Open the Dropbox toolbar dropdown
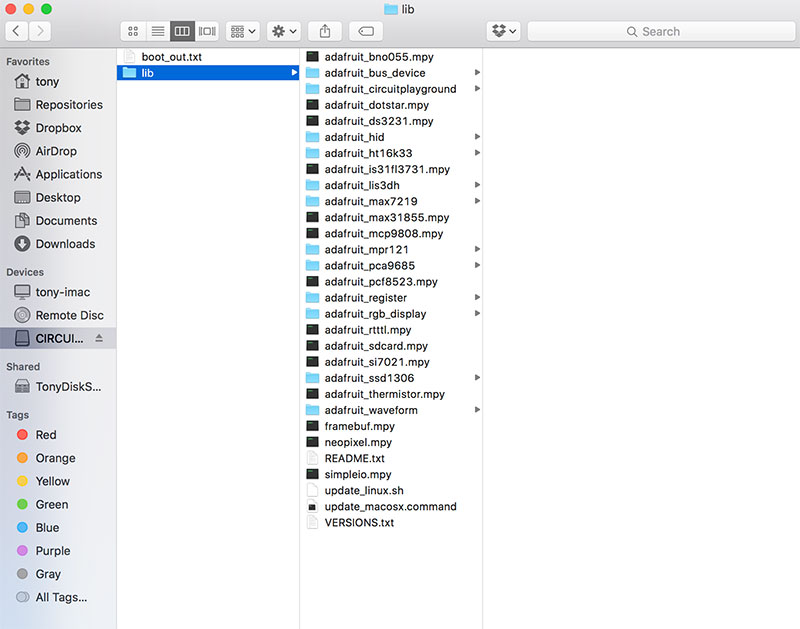Screen dimensions: 800x629 click(x=504, y=31)
